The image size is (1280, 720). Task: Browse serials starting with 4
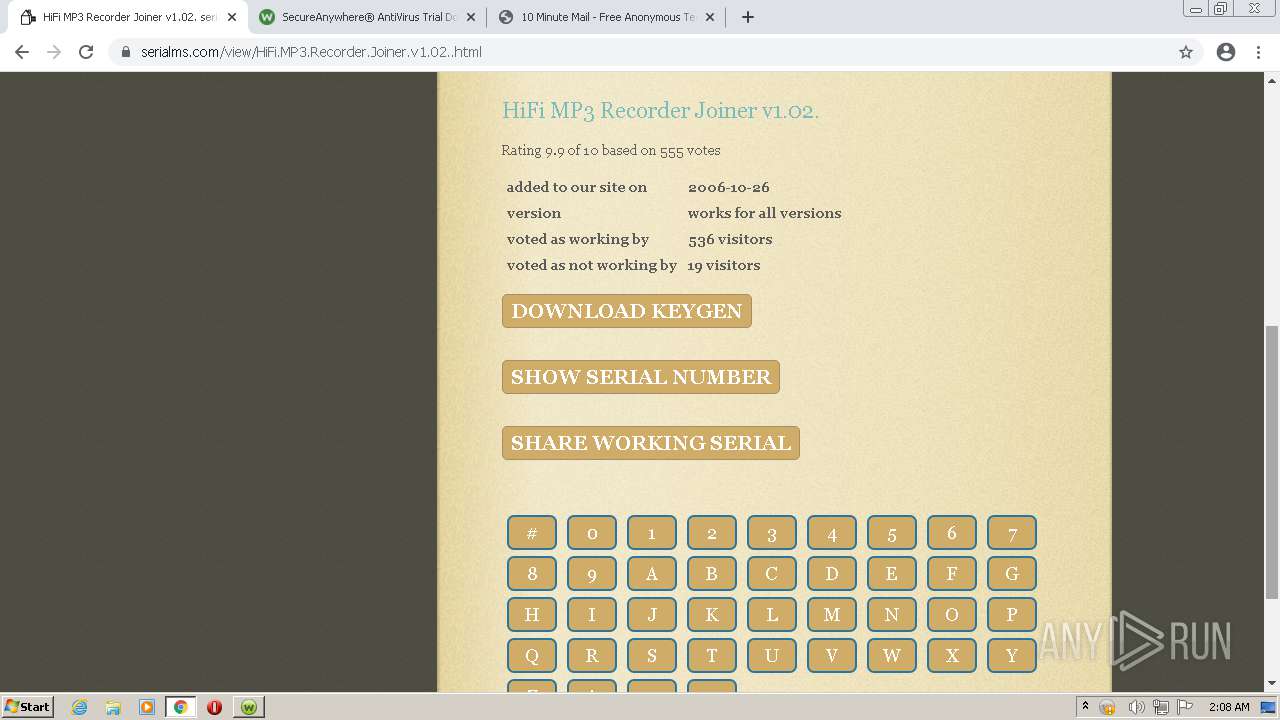click(x=832, y=533)
